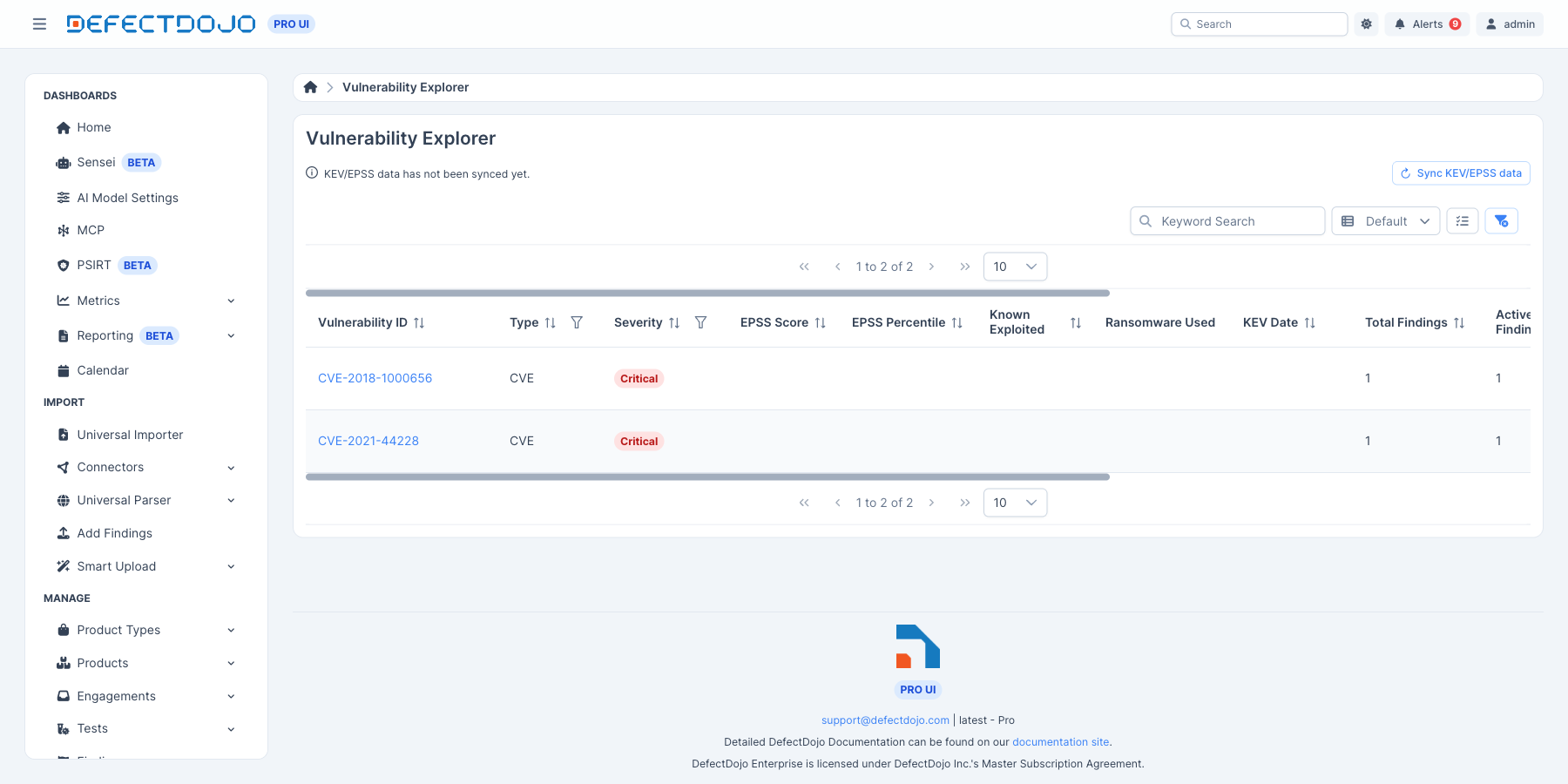This screenshot has width=1568, height=784.
Task: Sort by Severity column
Action: [x=674, y=322]
